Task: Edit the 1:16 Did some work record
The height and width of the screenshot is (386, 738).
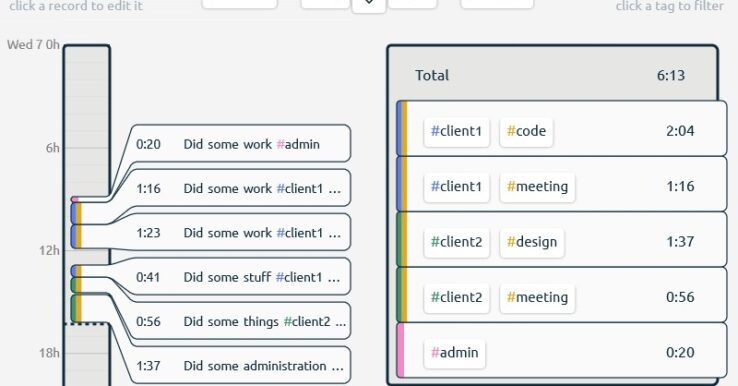Action: pyautogui.click(x=240, y=188)
